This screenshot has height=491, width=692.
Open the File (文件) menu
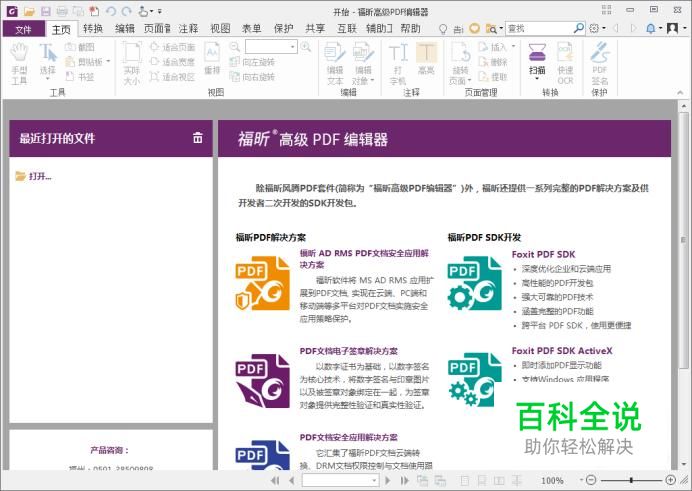pos(23,29)
